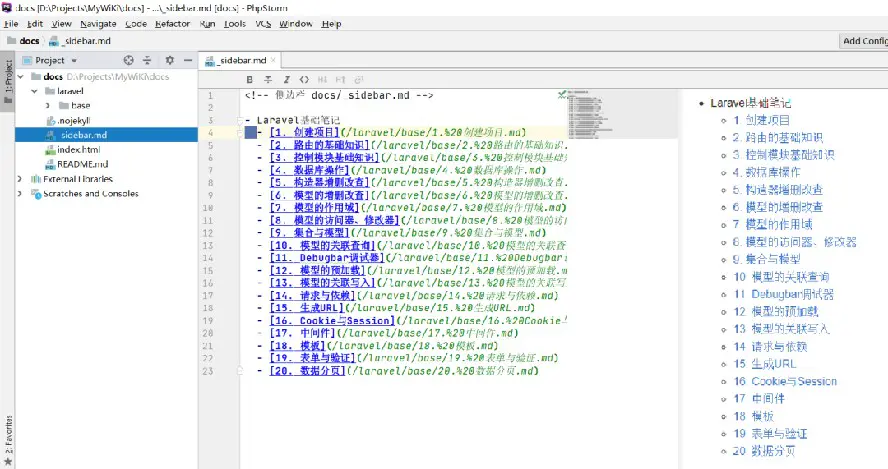Click the '17. 中间件' link in preview

[x=759, y=399]
